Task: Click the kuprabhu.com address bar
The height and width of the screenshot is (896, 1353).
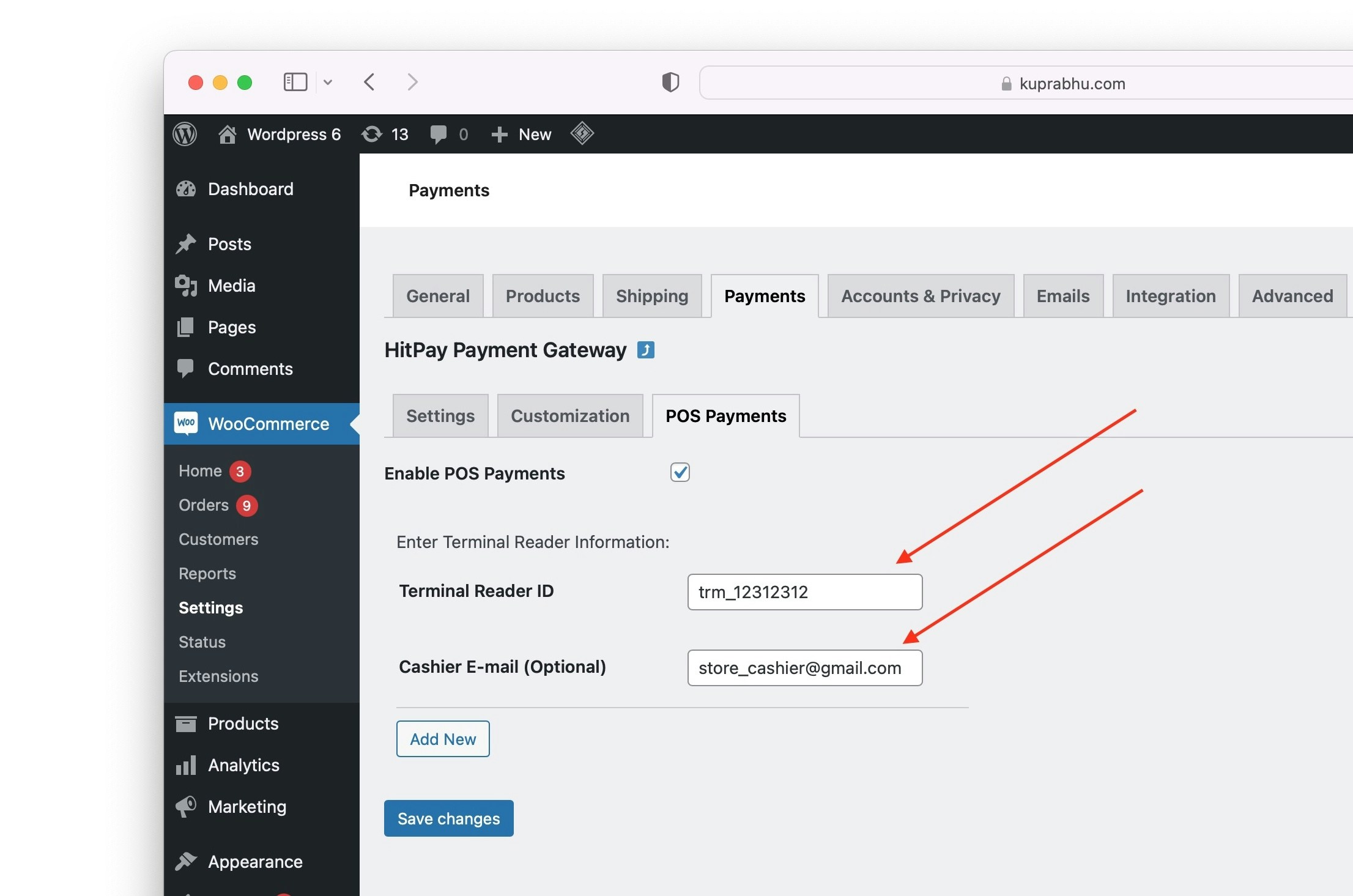Action: click(1026, 83)
